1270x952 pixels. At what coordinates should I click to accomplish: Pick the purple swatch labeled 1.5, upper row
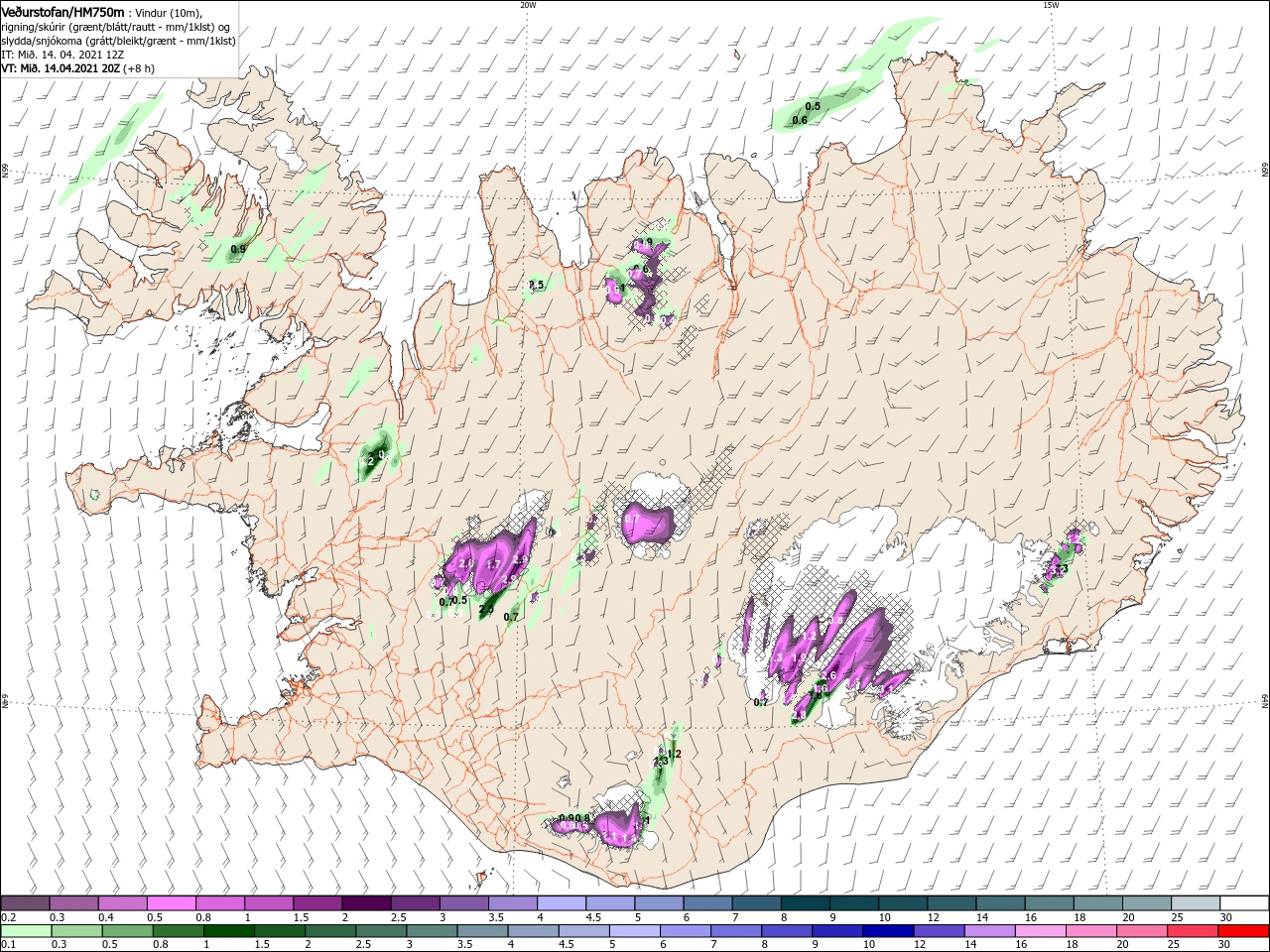click(x=317, y=904)
